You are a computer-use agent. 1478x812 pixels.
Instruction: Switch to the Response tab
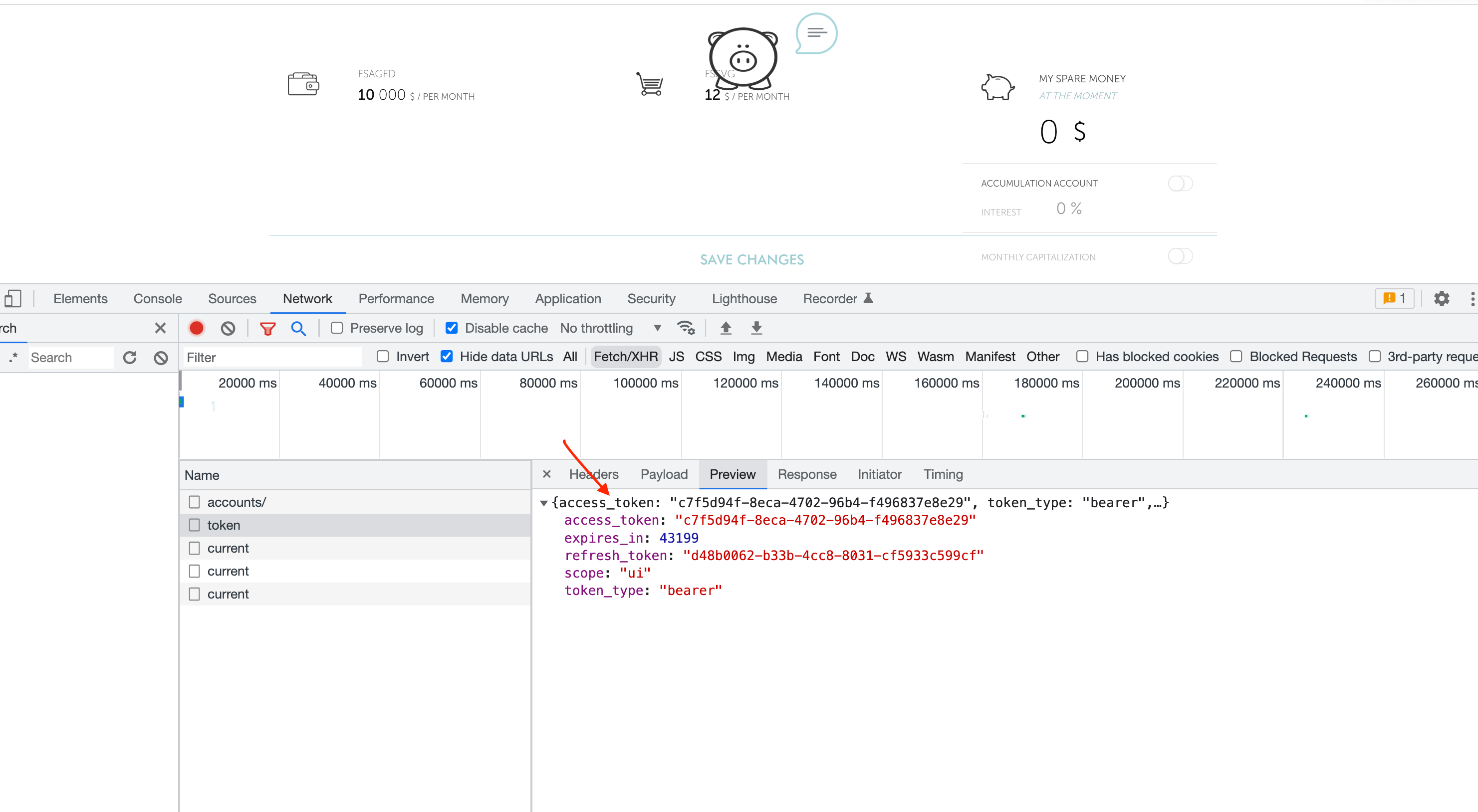[807, 474]
